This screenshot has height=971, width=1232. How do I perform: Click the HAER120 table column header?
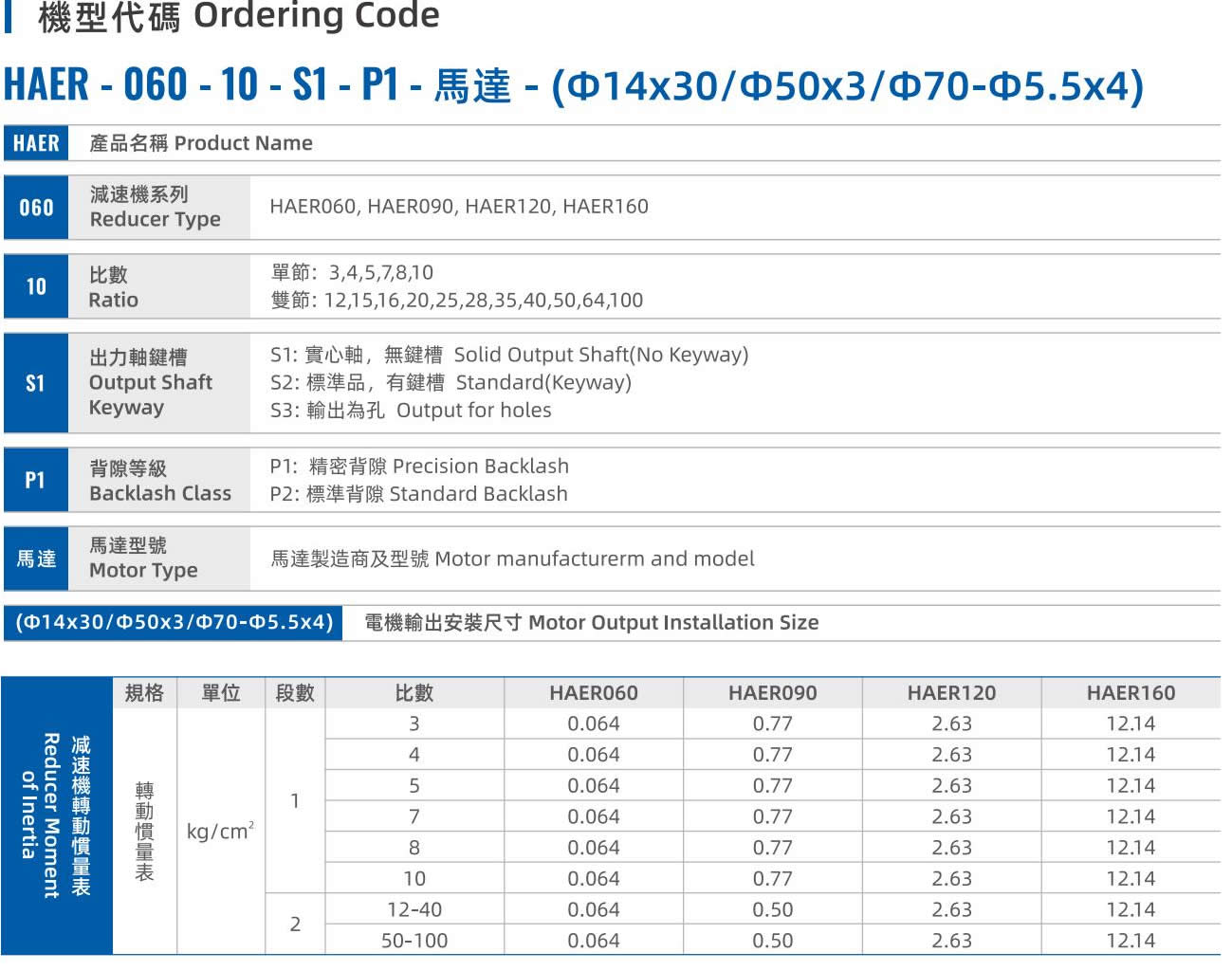click(952, 693)
